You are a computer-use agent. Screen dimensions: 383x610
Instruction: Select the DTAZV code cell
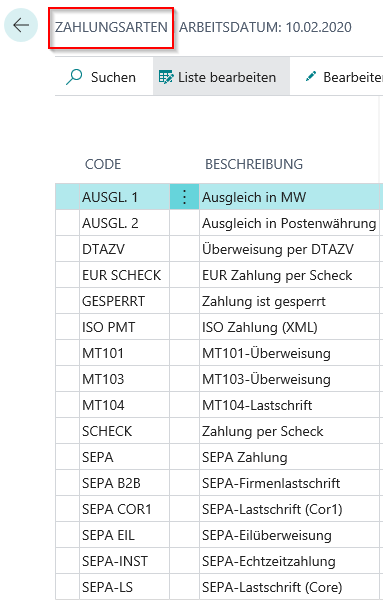click(125, 249)
